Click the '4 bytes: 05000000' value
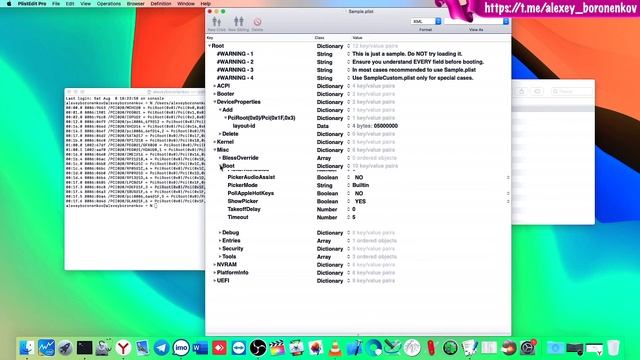640x360 pixels. pyautogui.click(x=375, y=126)
